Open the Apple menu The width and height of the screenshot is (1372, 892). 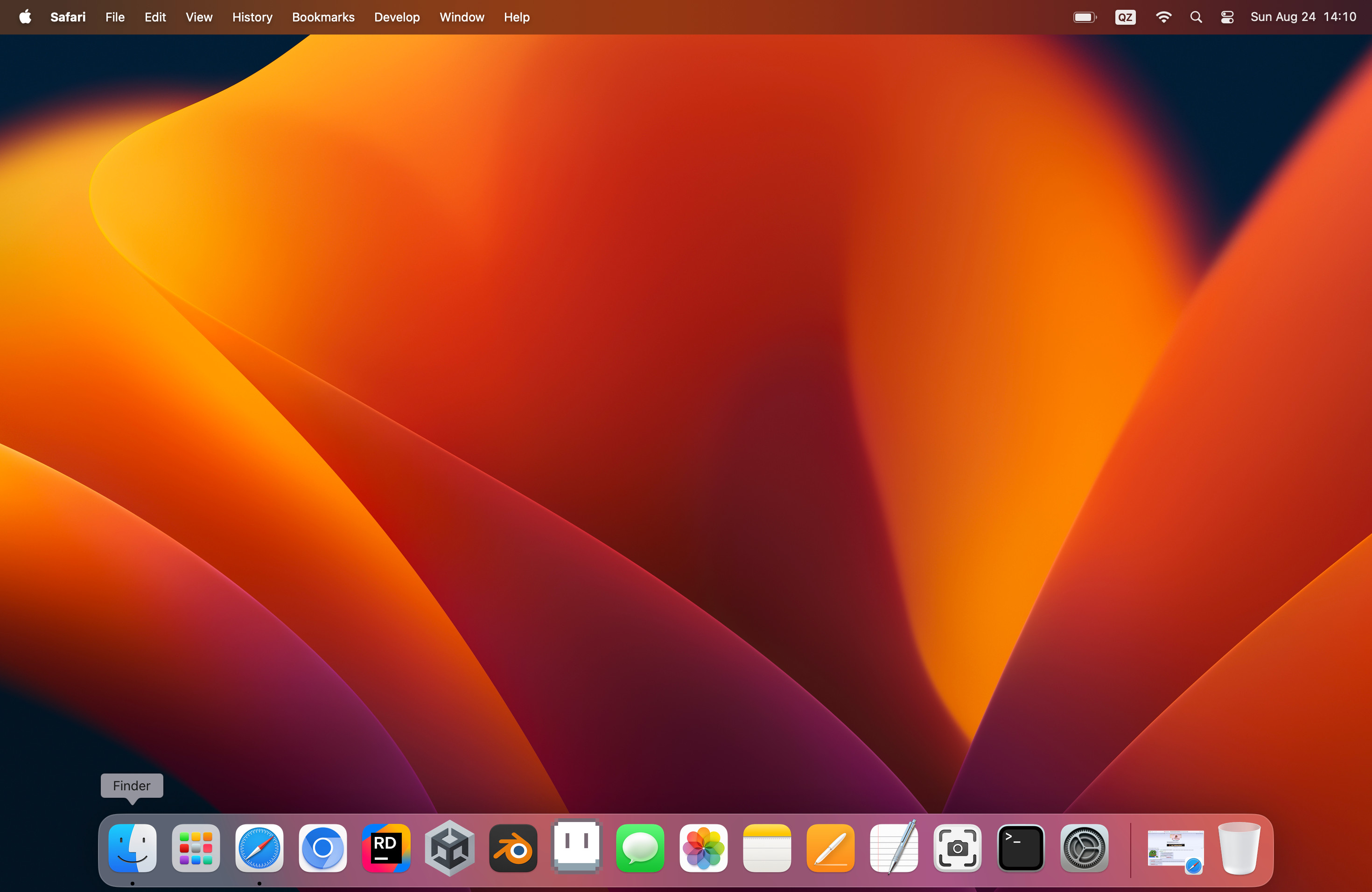[x=25, y=17]
